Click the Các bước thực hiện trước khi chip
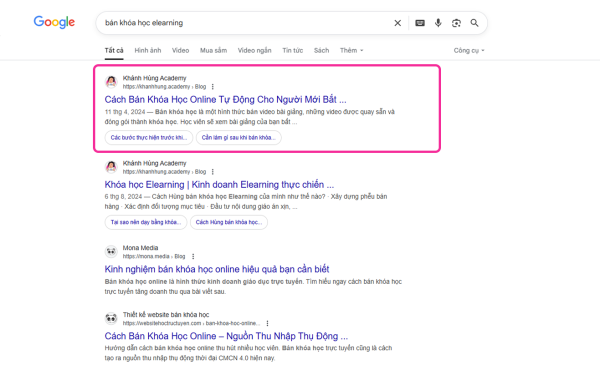Viewport: 600px width, 365px height. tap(149, 138)
